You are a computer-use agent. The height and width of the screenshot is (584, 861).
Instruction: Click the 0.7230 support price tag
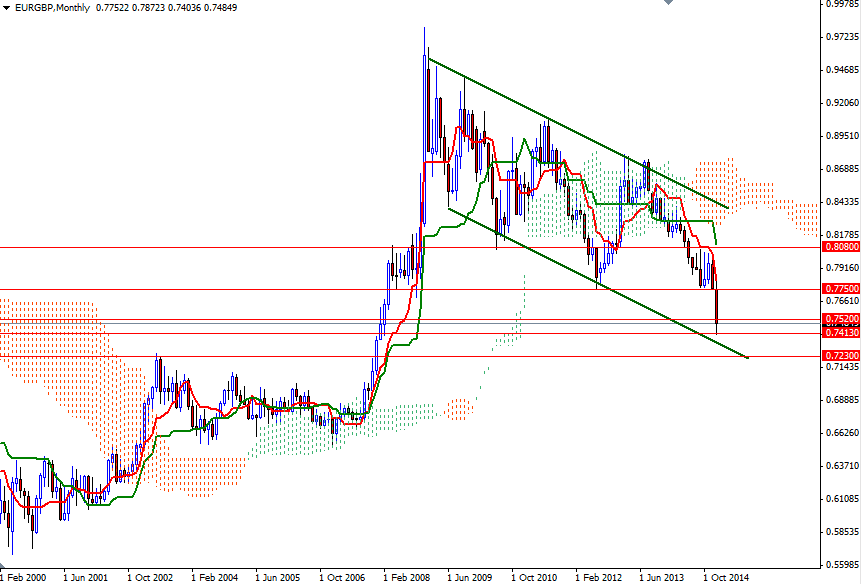[x=838, y=354]
